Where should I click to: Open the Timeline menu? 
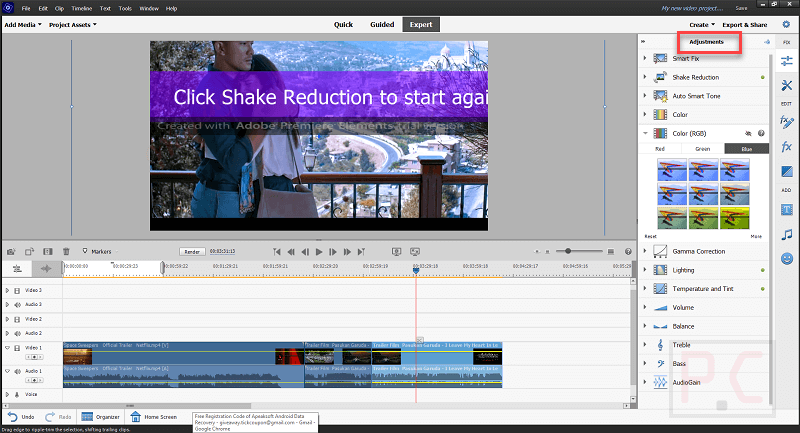(82, 8)
